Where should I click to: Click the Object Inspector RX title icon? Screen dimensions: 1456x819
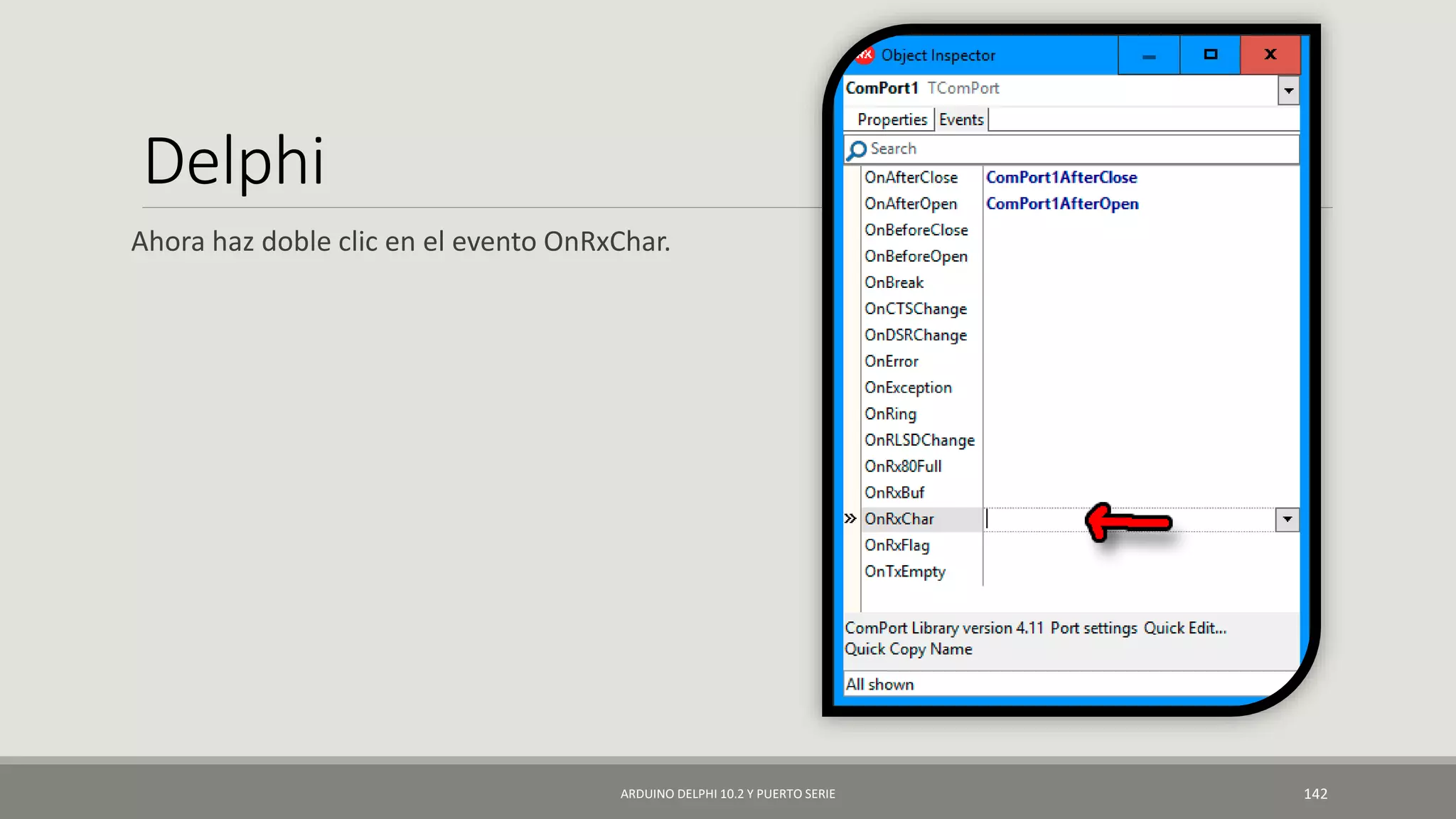(864, 55)
